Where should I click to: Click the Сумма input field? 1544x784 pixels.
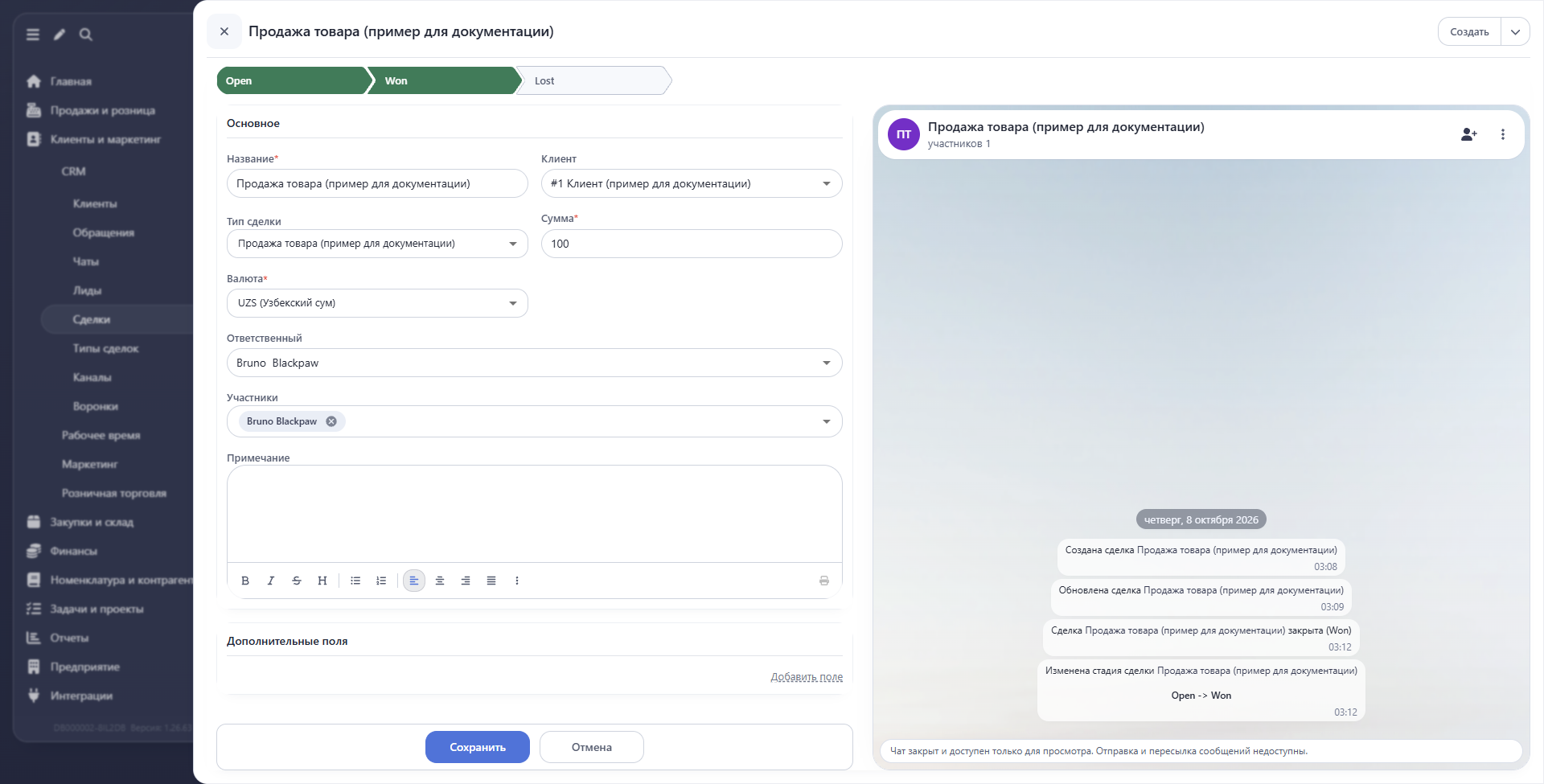click(x=692, y=244)
